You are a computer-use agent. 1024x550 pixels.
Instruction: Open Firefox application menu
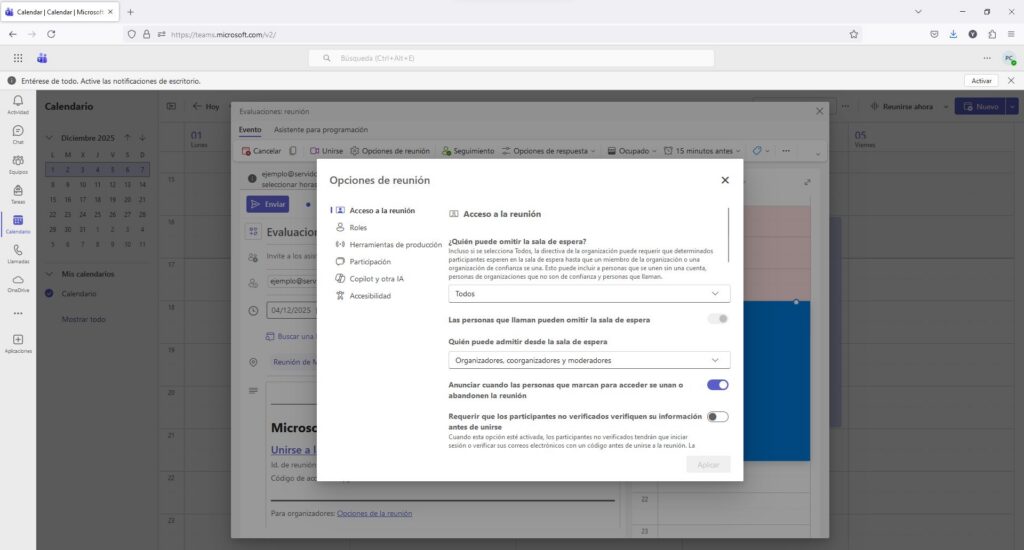pyautogui.click(x=1011, y=35)
